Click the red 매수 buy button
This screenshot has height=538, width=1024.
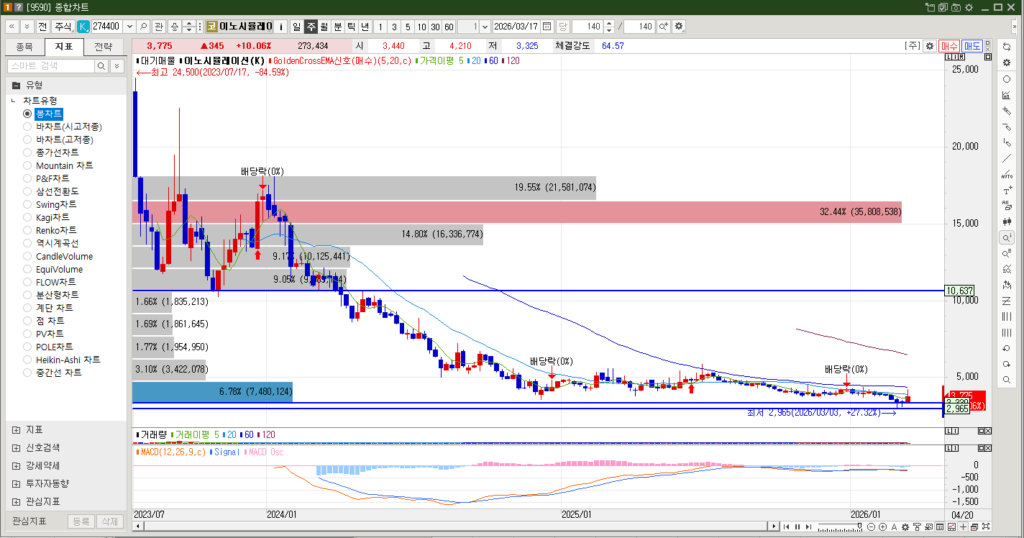[949, 46]
